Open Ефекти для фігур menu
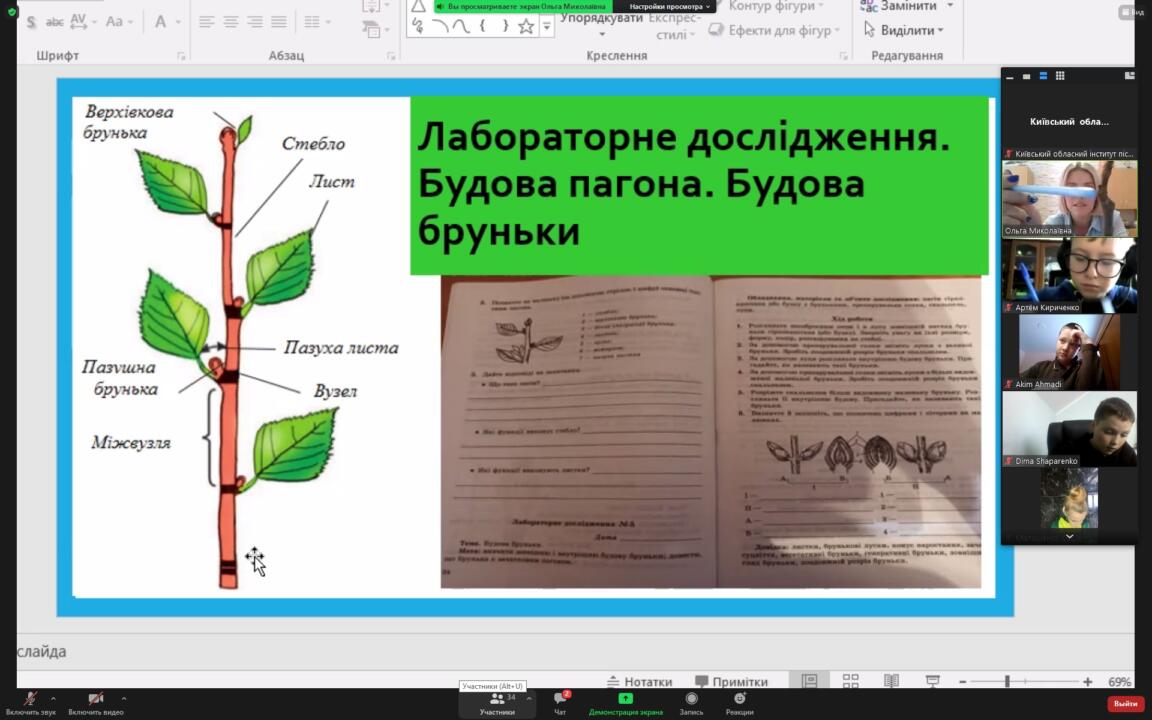Viewport: 1152px width, 720px height. pyautogui.click(x=775, y=30)
